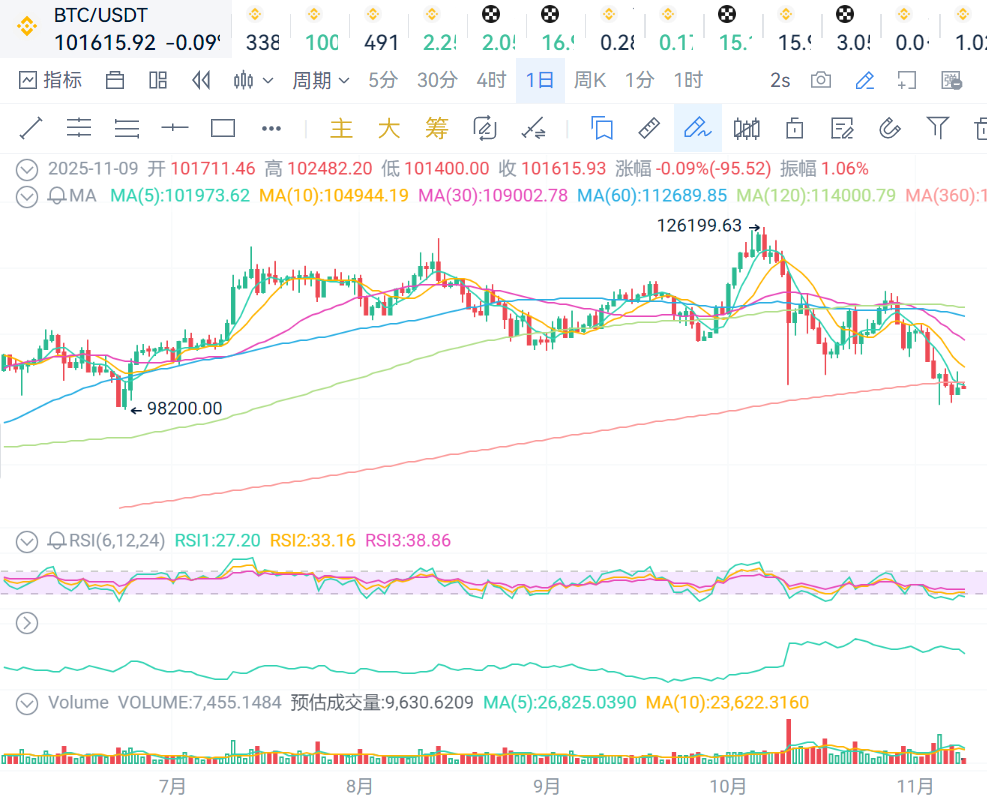This screenshot has width=987, height=805.
Task: Toggle the lock drawings icon
Action: [795, 128]
